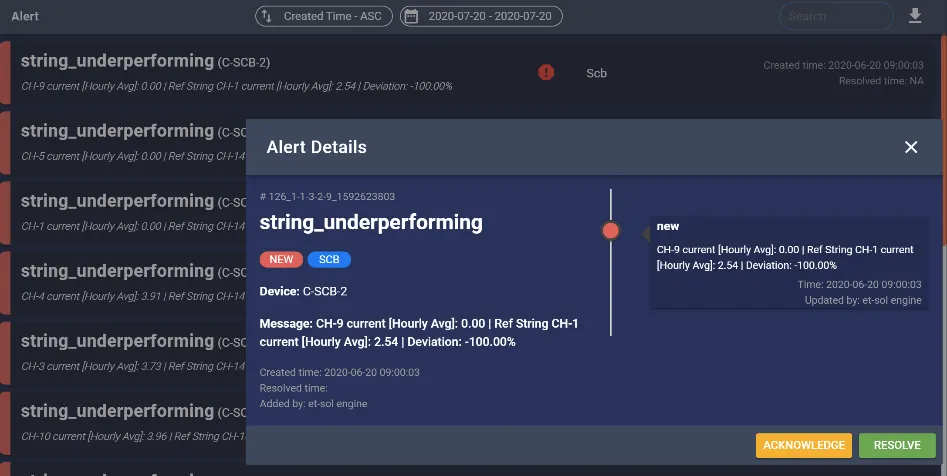This screenshot has width=947, height=476.
Task: Click the red NEW status badge
Action: tap(281, 259)
